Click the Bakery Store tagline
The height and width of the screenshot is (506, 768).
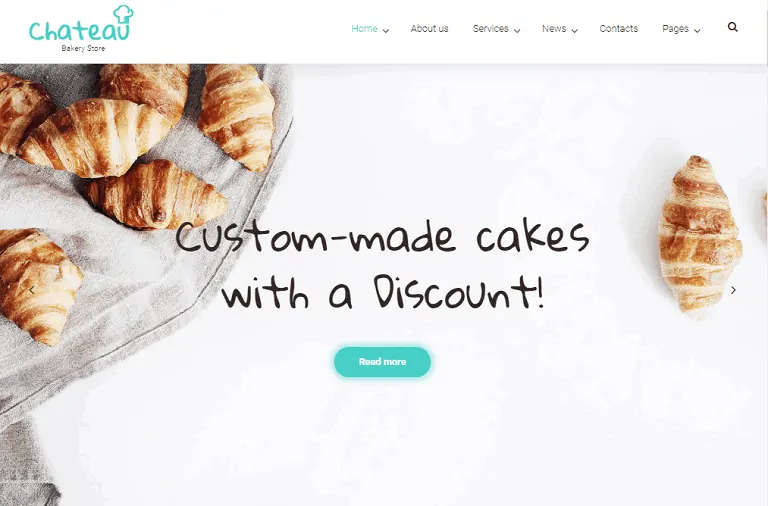point(83,48)
